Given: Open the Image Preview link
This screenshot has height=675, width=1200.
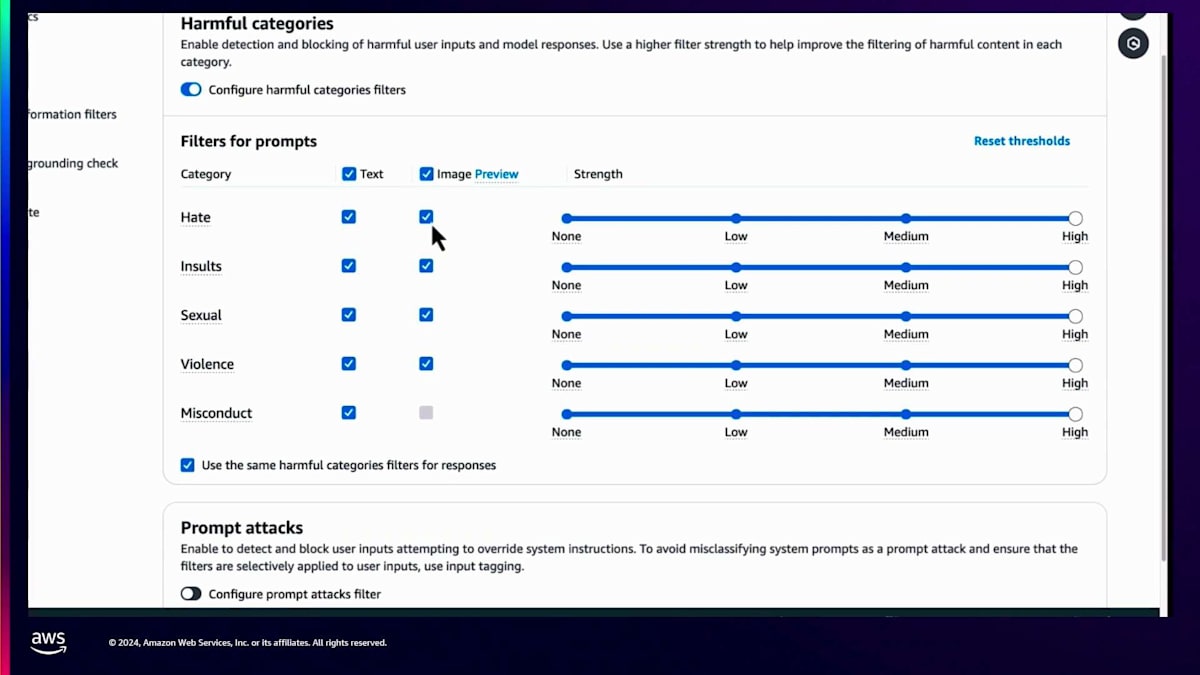Looking at the screenshot, I should 497,174.
